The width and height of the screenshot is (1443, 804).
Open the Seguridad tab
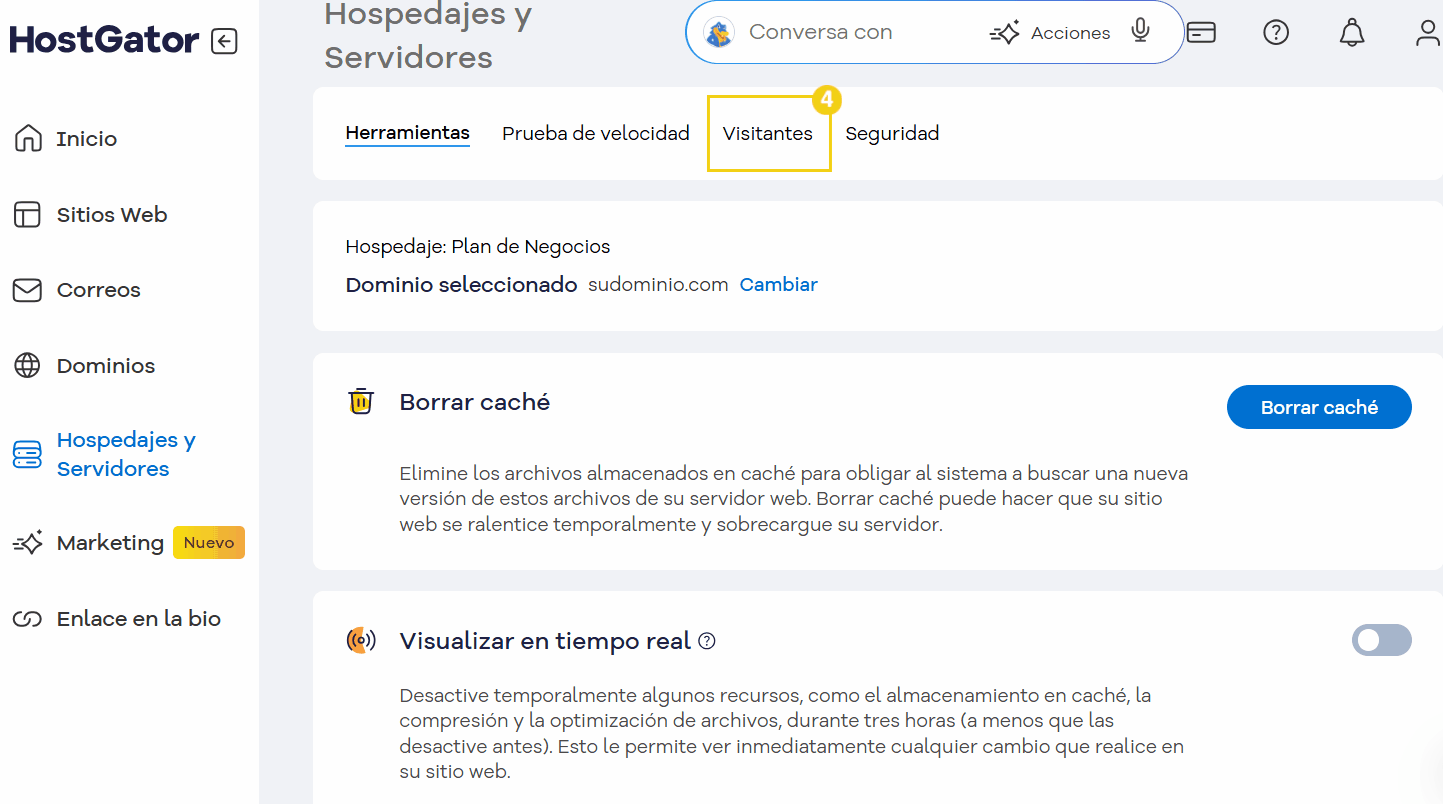tap(891, 133)
